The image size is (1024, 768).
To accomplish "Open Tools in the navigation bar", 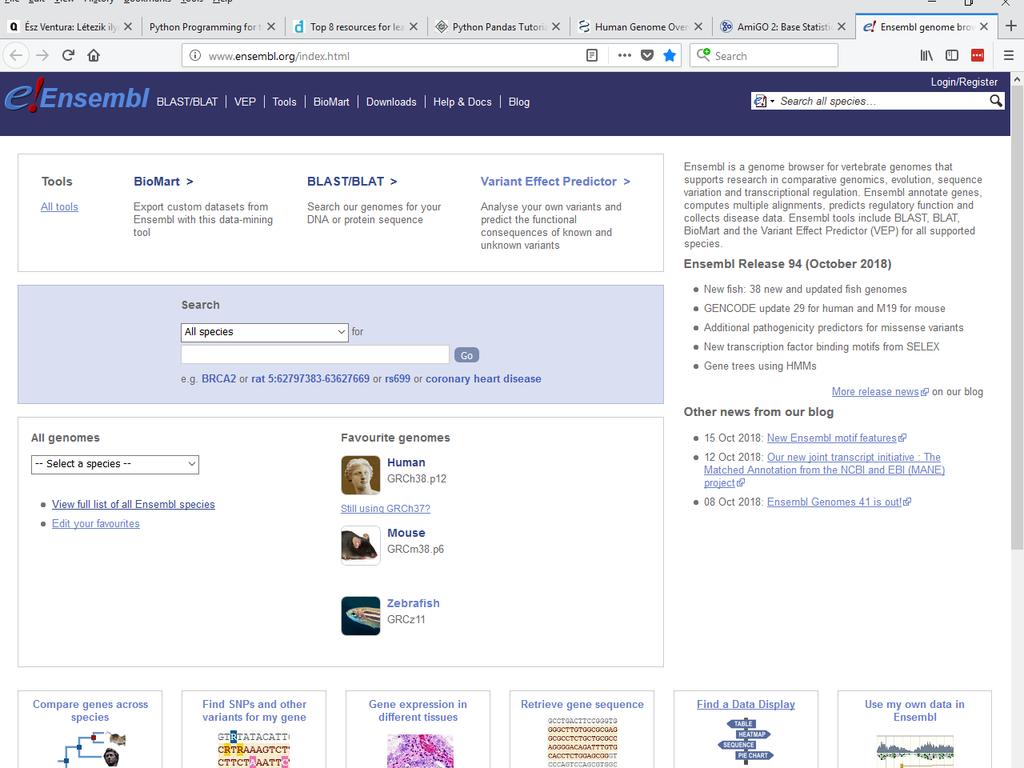I will coord(284,102).
